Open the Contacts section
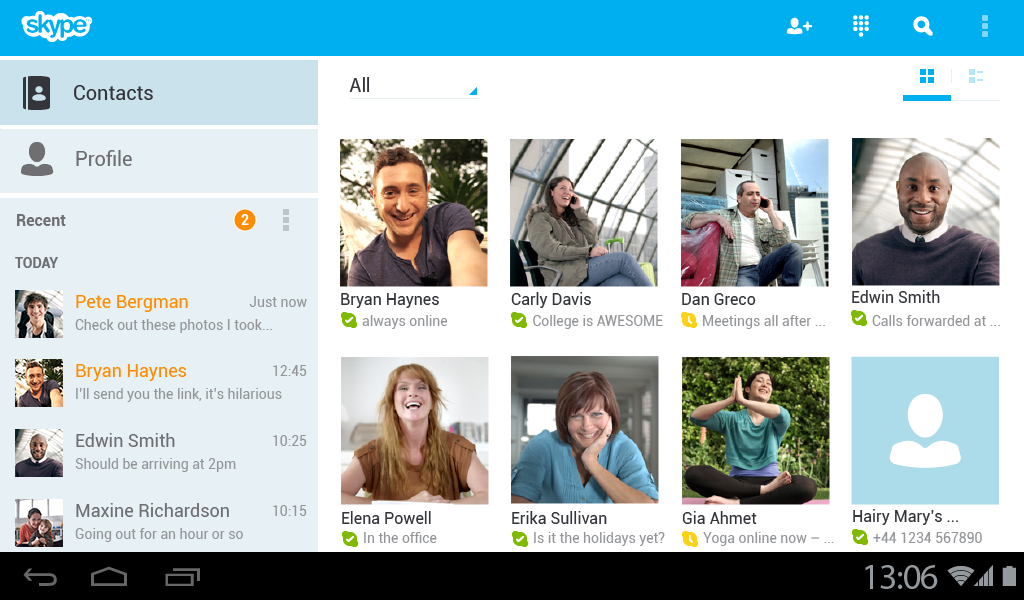This screenshot has width=1024, height=600. pos(159,93)
